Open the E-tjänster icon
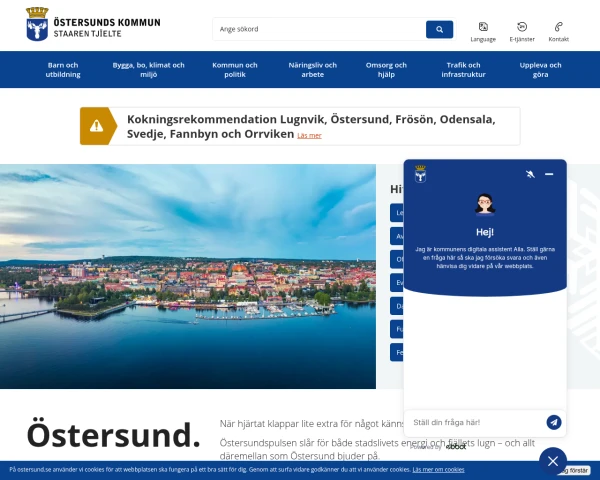 [x=522, y=27]
